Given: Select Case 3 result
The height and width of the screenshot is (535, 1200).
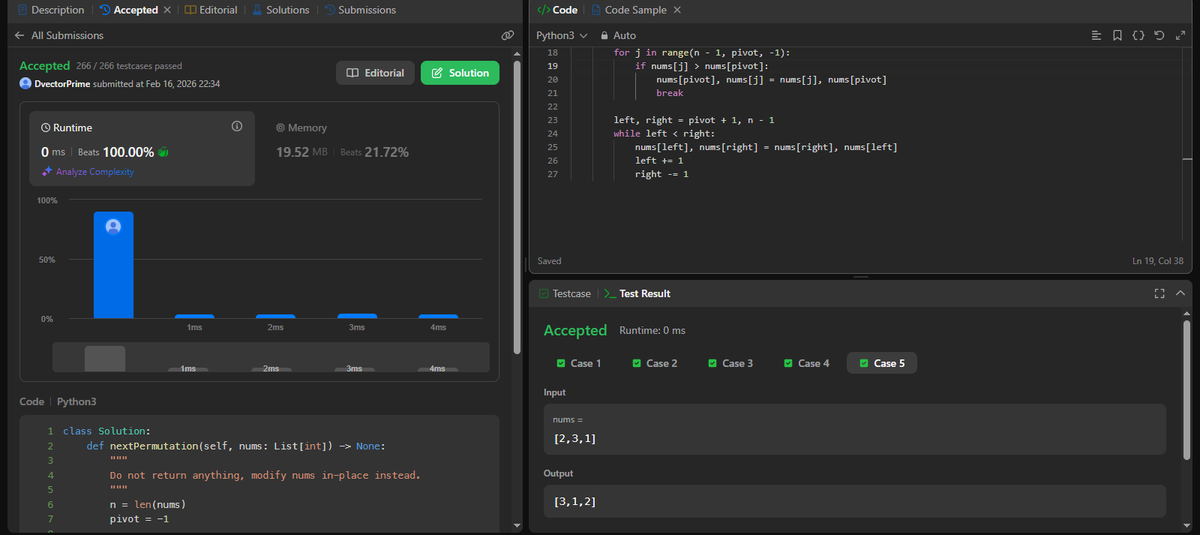Looking at the screenshot, I should coord(730,363).
